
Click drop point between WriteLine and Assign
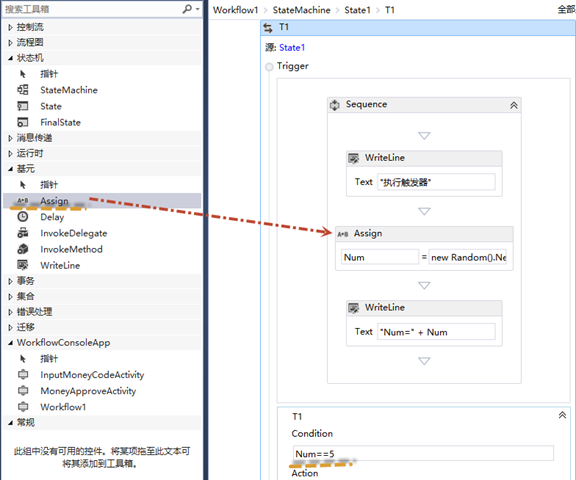point(424,212)
